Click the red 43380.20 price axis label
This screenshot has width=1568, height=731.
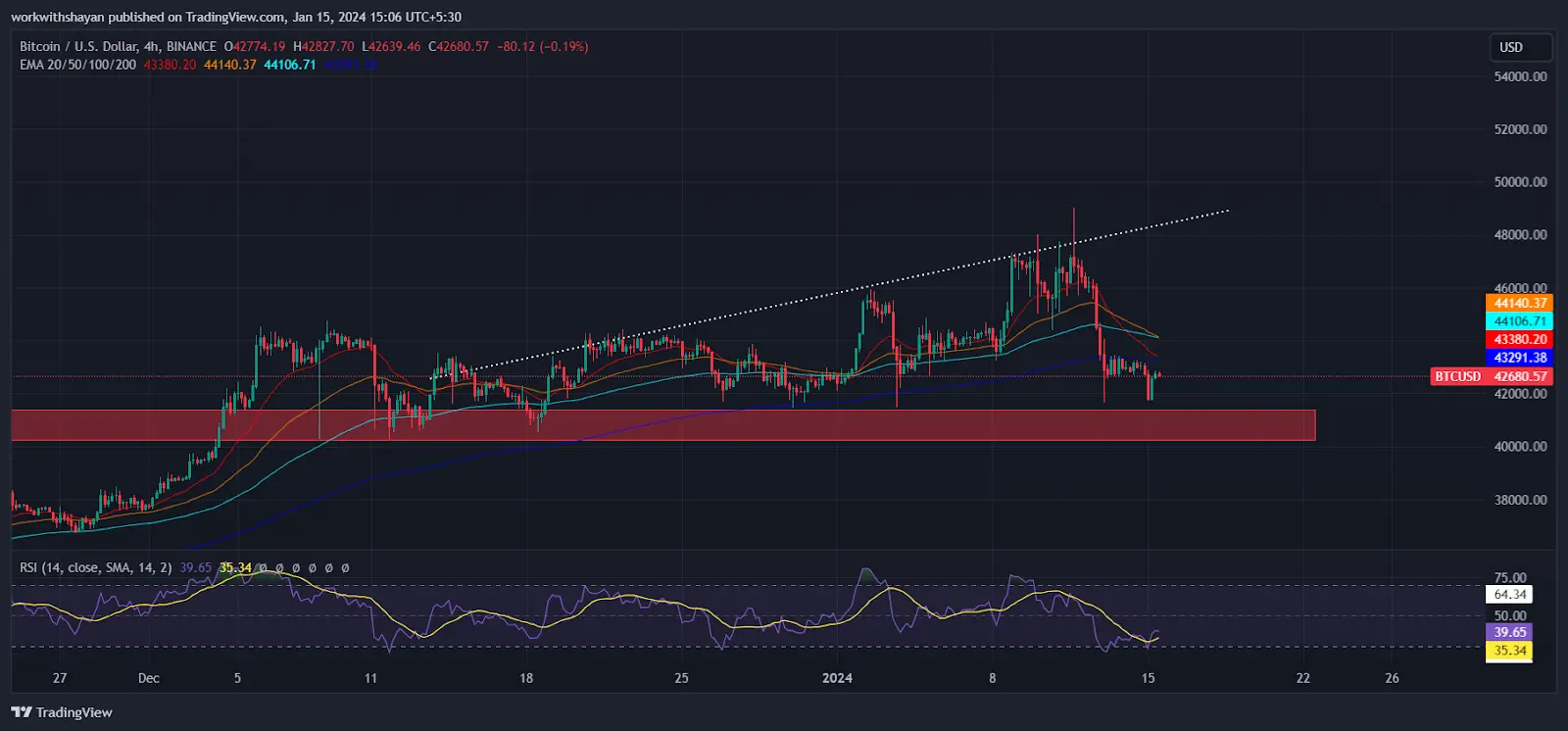coord(1519,340)
